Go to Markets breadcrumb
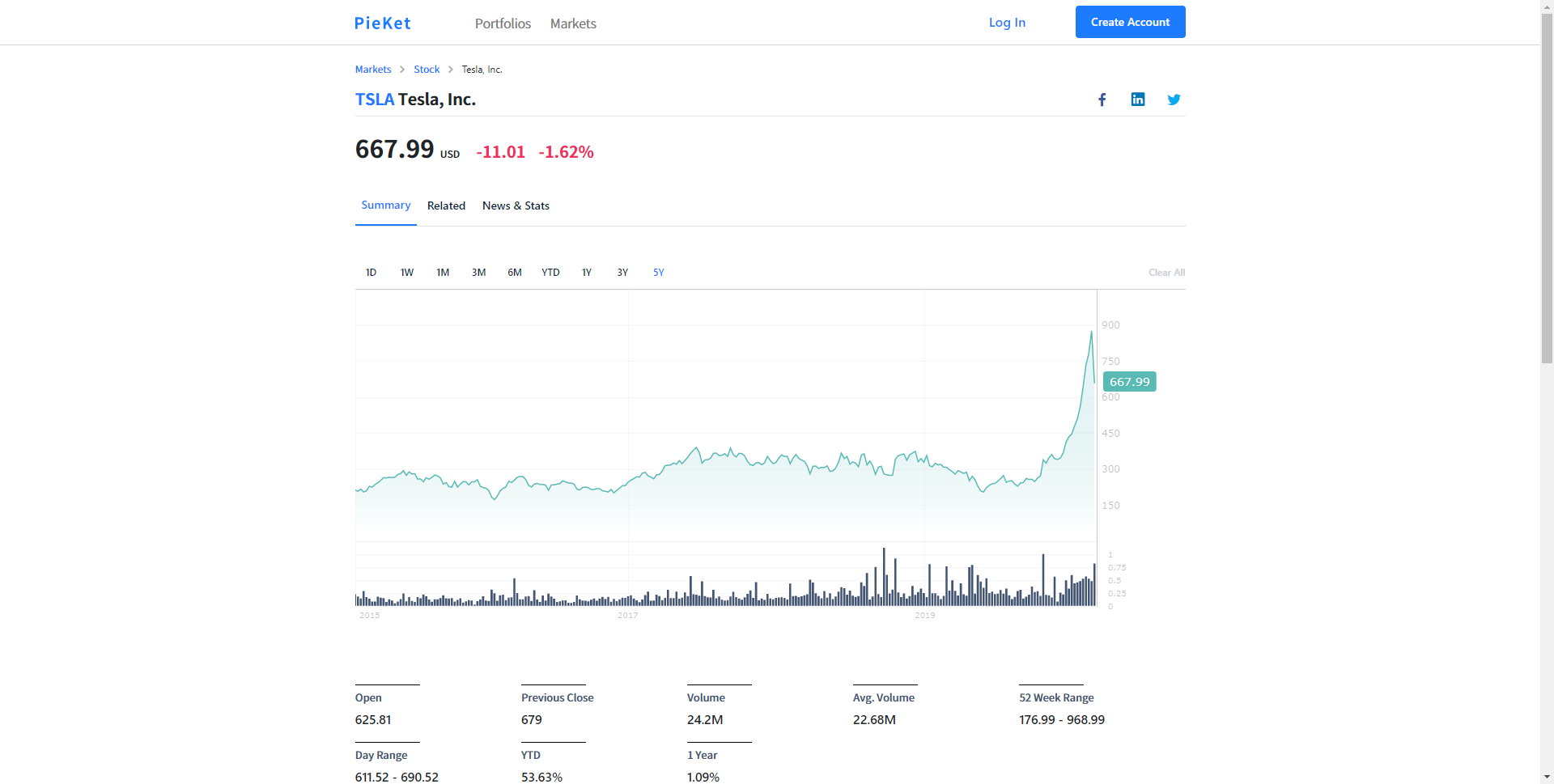The image size is (1554, 784). pyautogui.click(x=373, y=70)
